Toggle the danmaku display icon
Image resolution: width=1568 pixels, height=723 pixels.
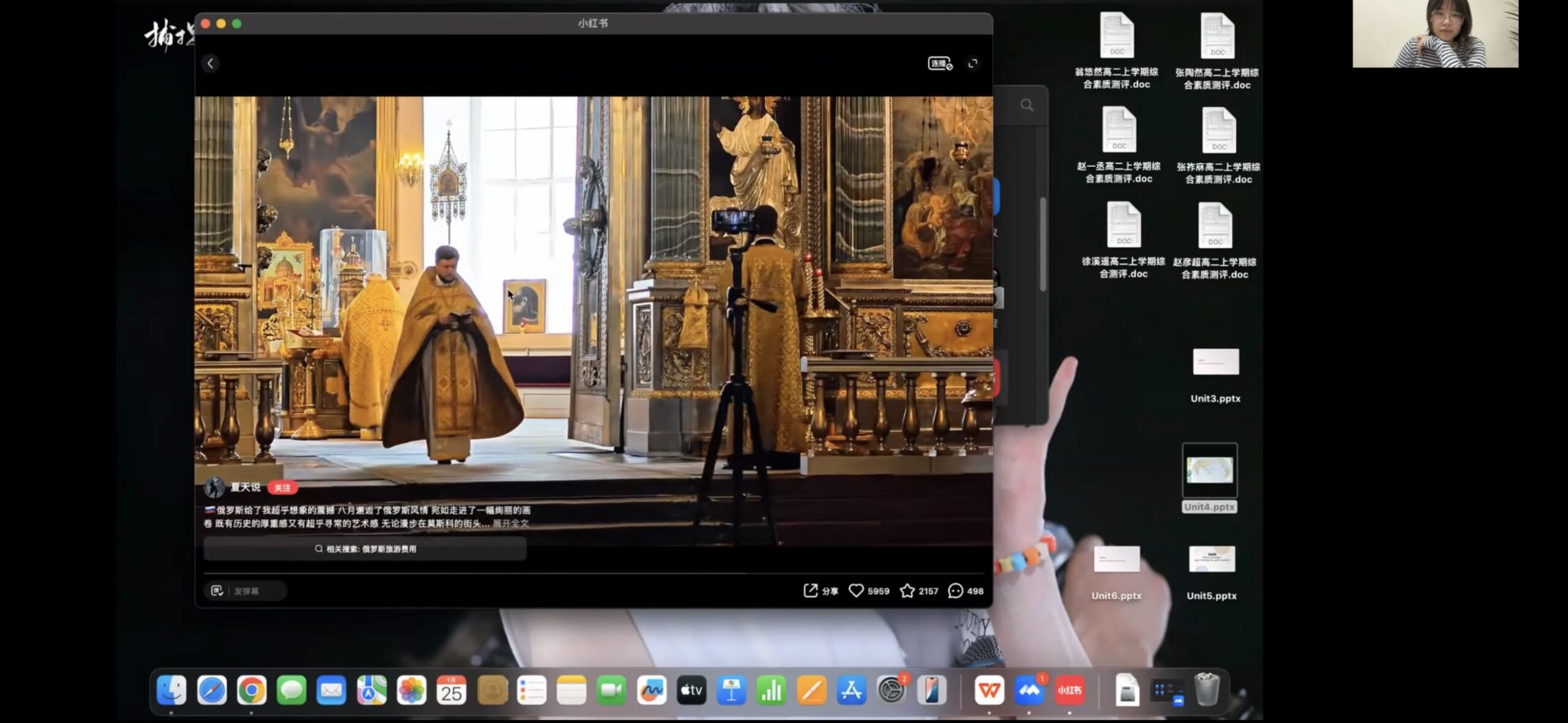(216, 591)
